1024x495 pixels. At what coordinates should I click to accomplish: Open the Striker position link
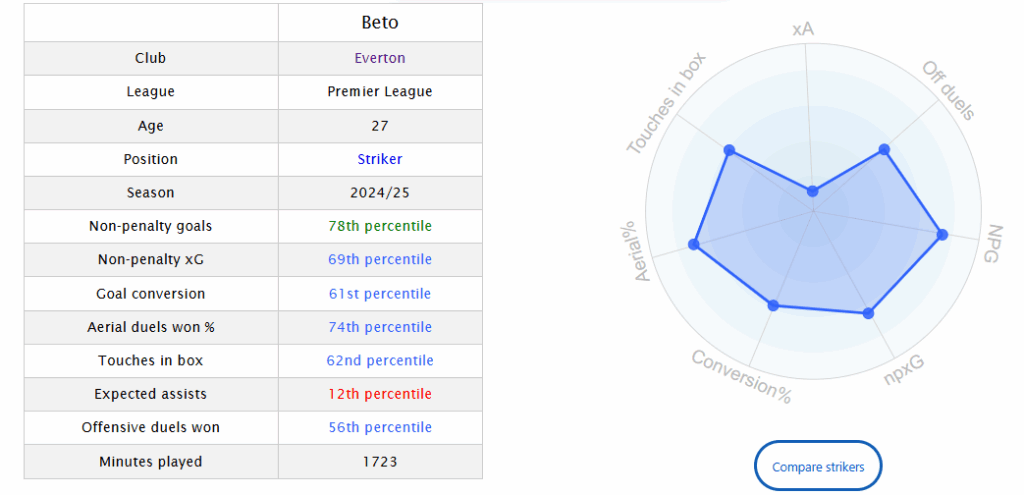click(380, 159)
